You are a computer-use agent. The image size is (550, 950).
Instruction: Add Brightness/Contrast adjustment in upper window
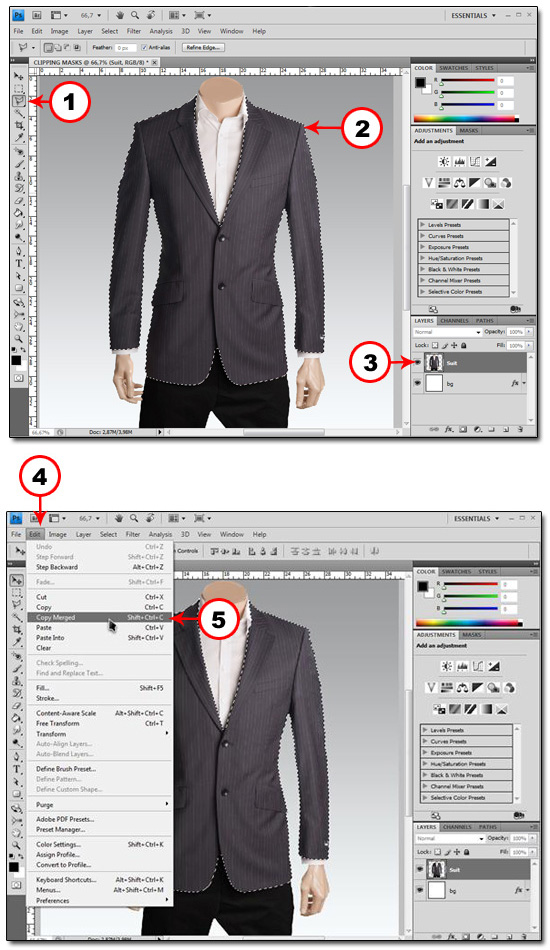tap(444, 162)
